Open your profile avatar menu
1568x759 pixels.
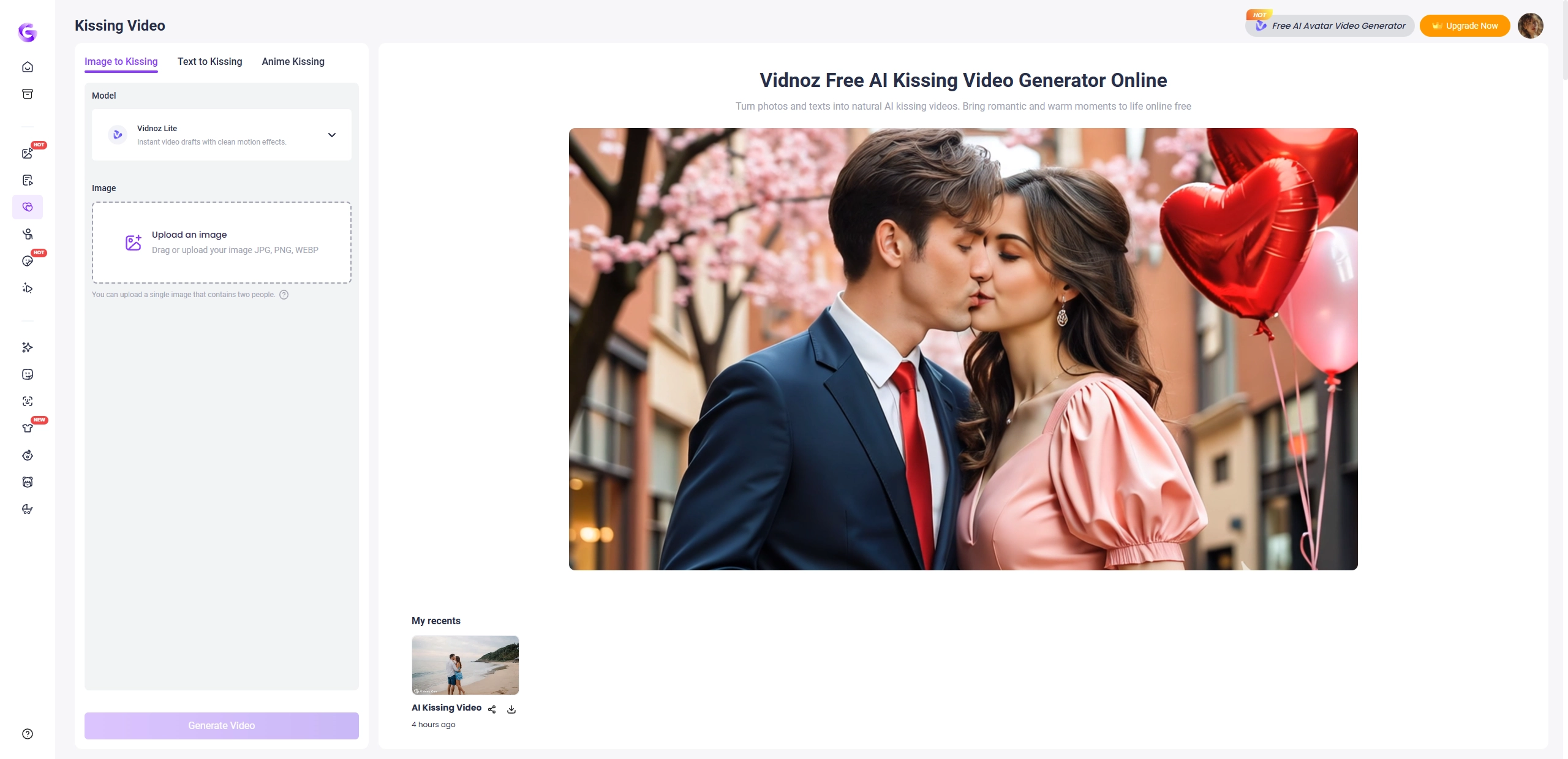pos(1531,25)
